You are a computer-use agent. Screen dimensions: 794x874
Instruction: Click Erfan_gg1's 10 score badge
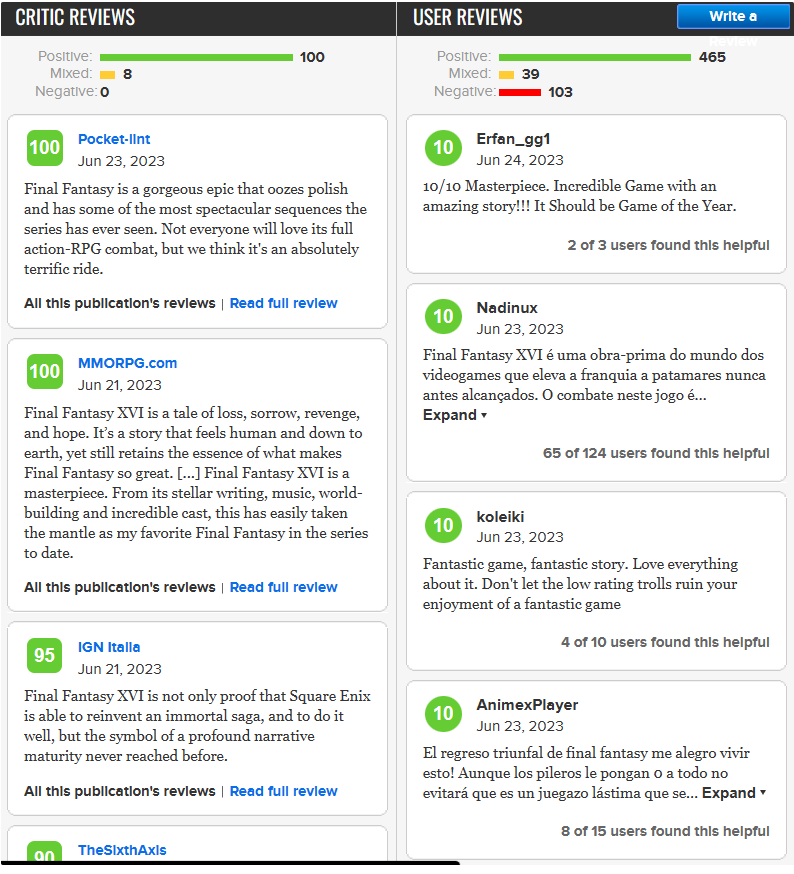click(443, 148)
